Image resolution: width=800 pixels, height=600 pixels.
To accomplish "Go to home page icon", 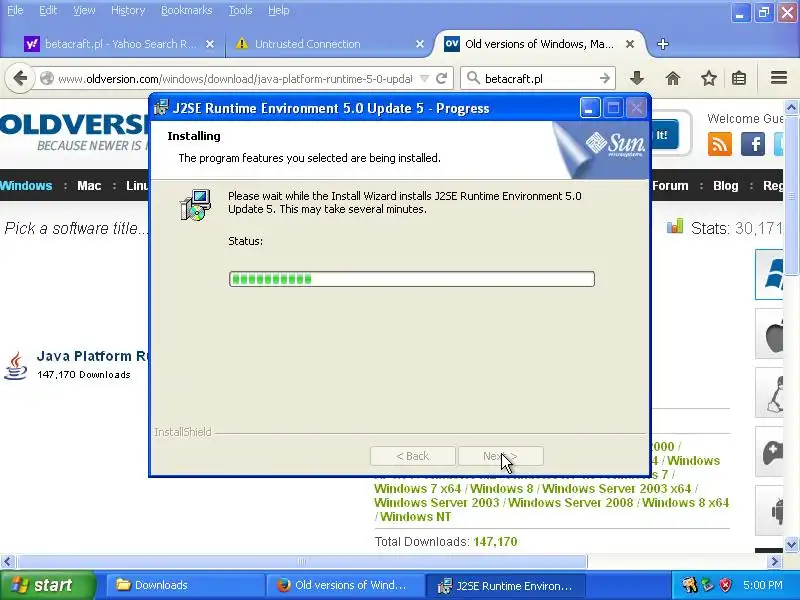I will tap(673, 78).
